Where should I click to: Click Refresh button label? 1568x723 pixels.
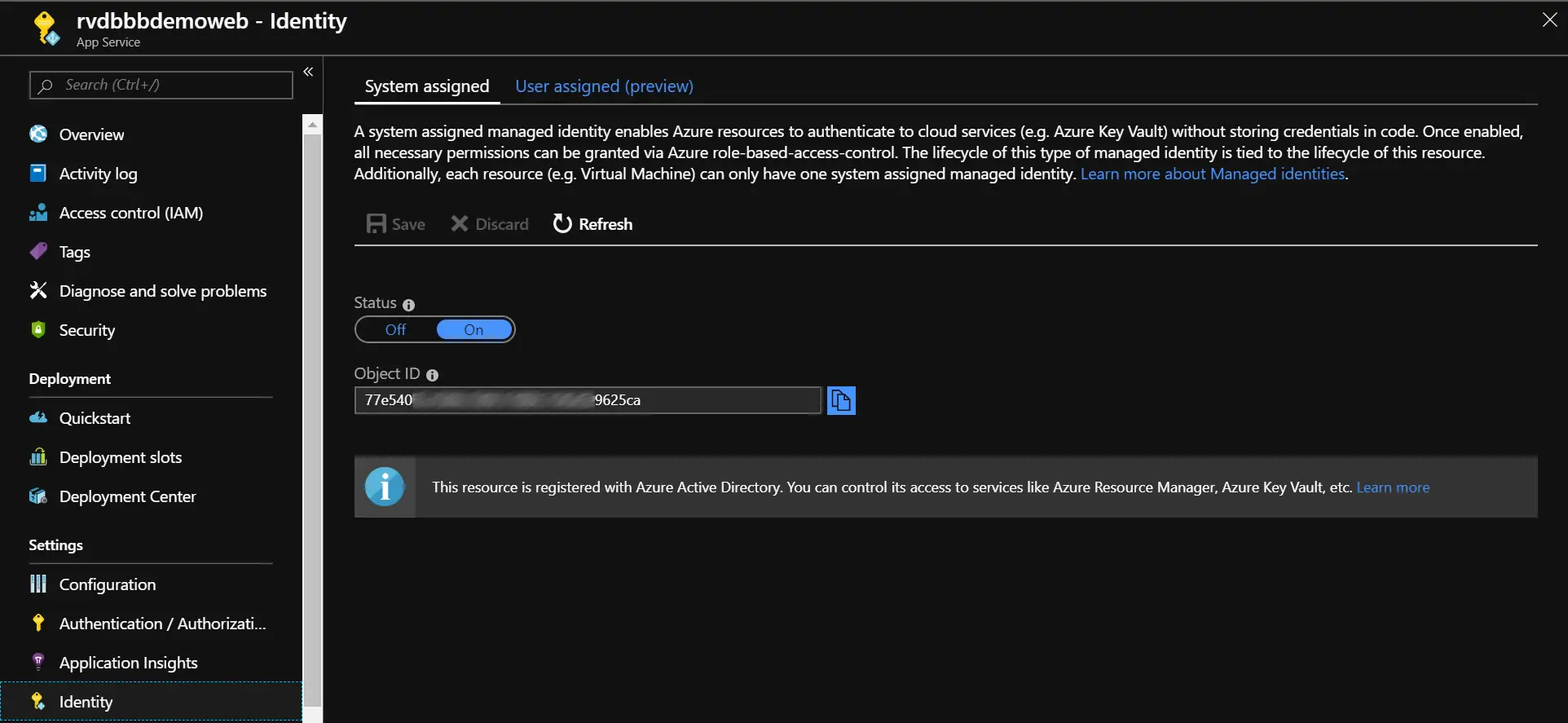(606, 224)
